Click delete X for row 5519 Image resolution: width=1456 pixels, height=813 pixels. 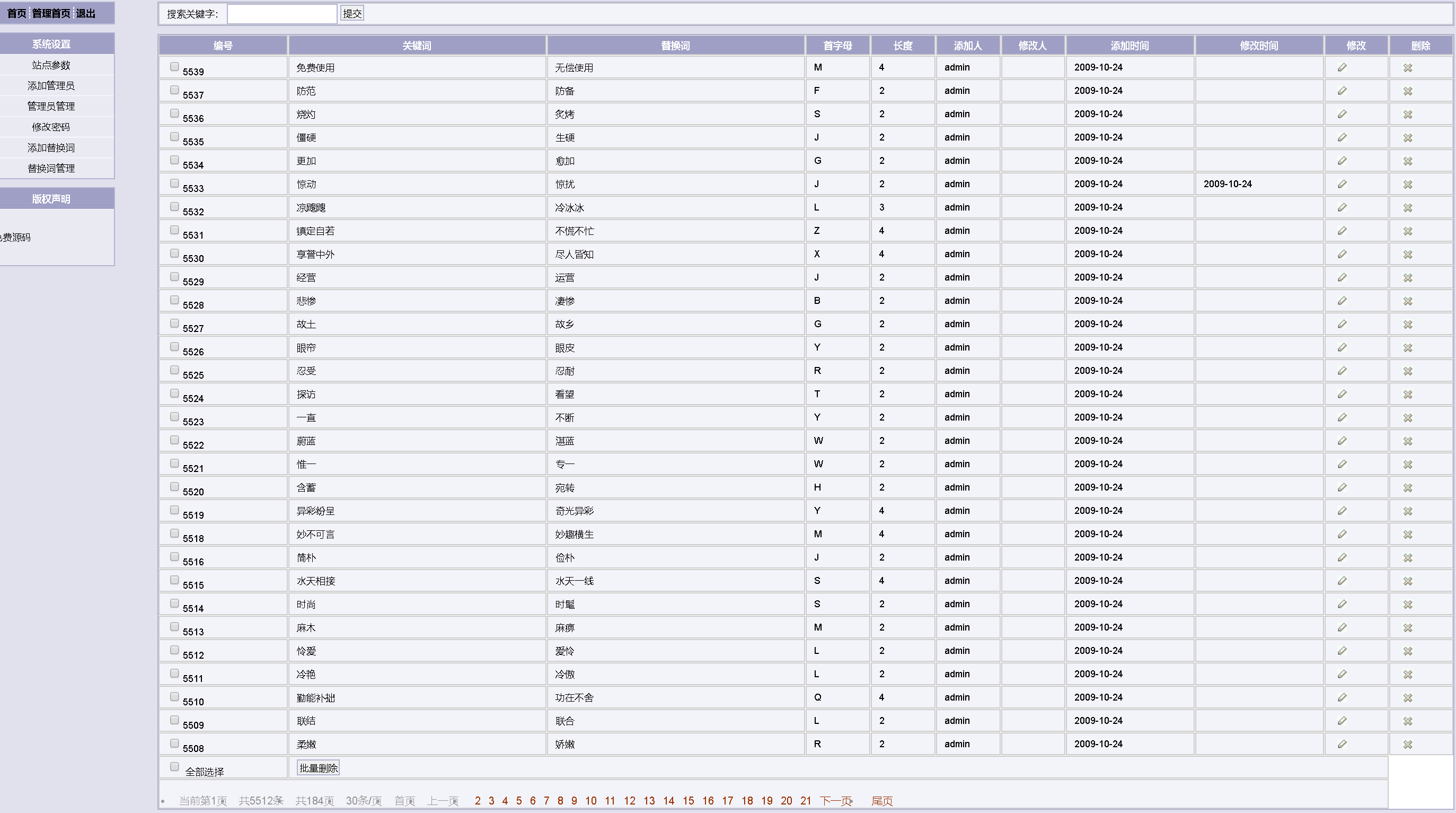(x=1407, y=511)
